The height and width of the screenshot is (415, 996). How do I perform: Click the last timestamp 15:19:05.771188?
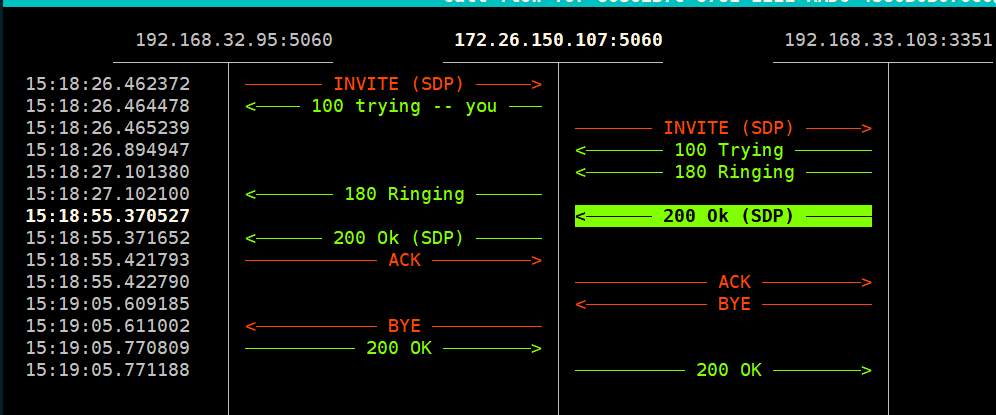pyautogui.click(x=108, y=370)
